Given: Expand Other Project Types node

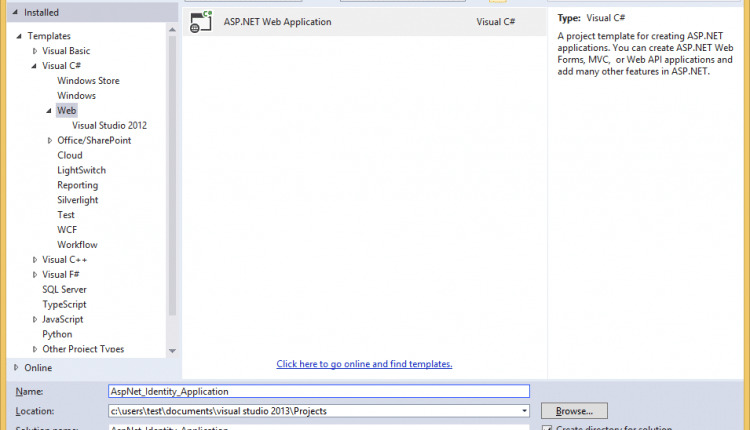Looking at the screenshot, I should [x=34, y=349].
